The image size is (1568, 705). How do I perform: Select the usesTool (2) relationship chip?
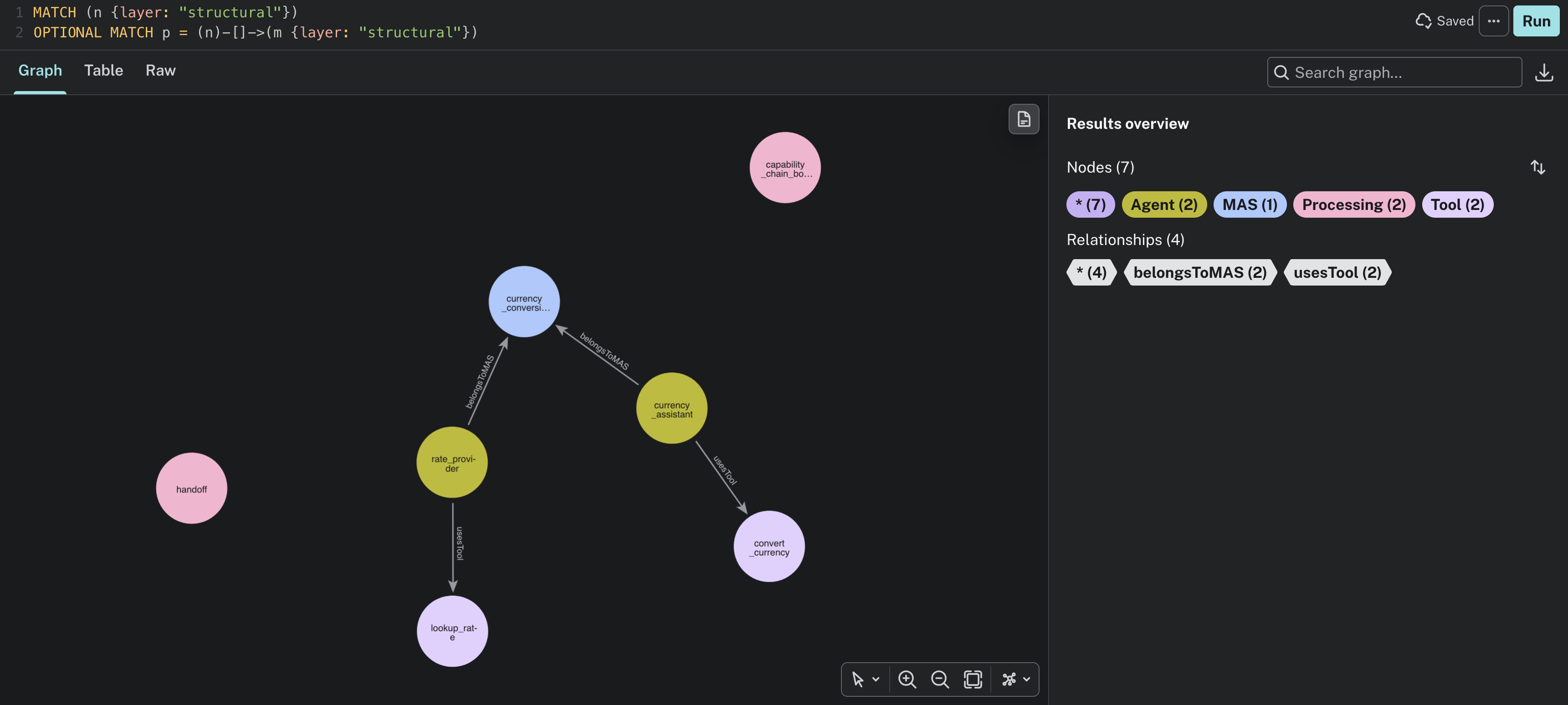[x=1337, y=272]
